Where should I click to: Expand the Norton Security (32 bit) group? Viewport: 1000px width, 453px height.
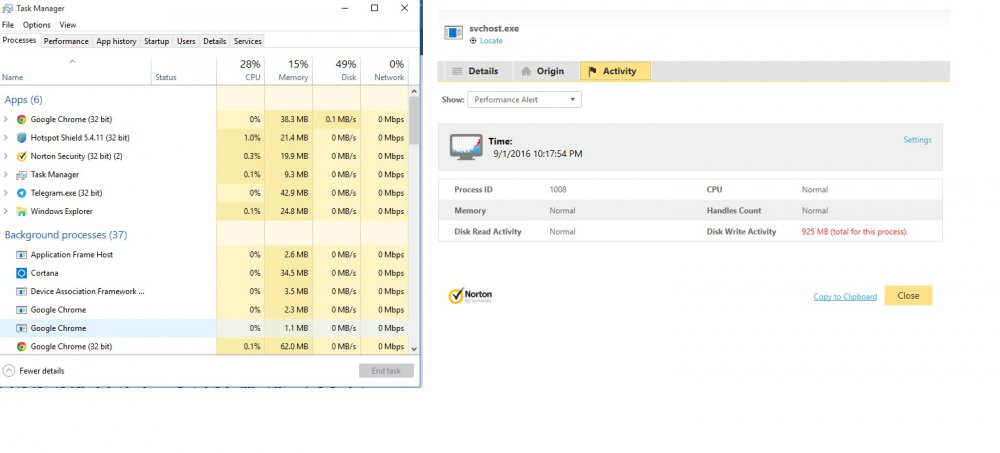pyautogui.click(x=6, y=156)
